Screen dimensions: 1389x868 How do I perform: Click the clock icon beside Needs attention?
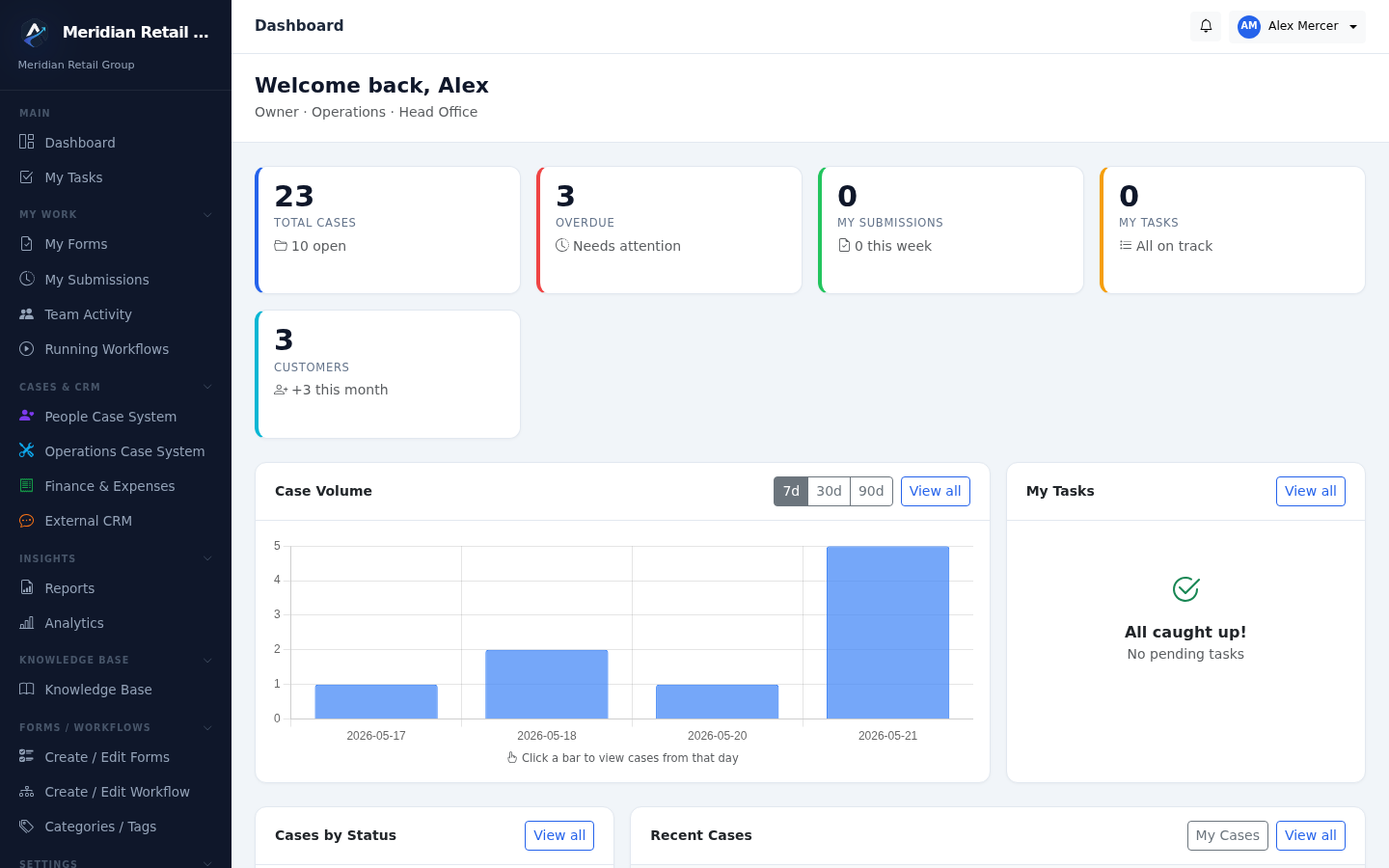click(x=562, y=246)
